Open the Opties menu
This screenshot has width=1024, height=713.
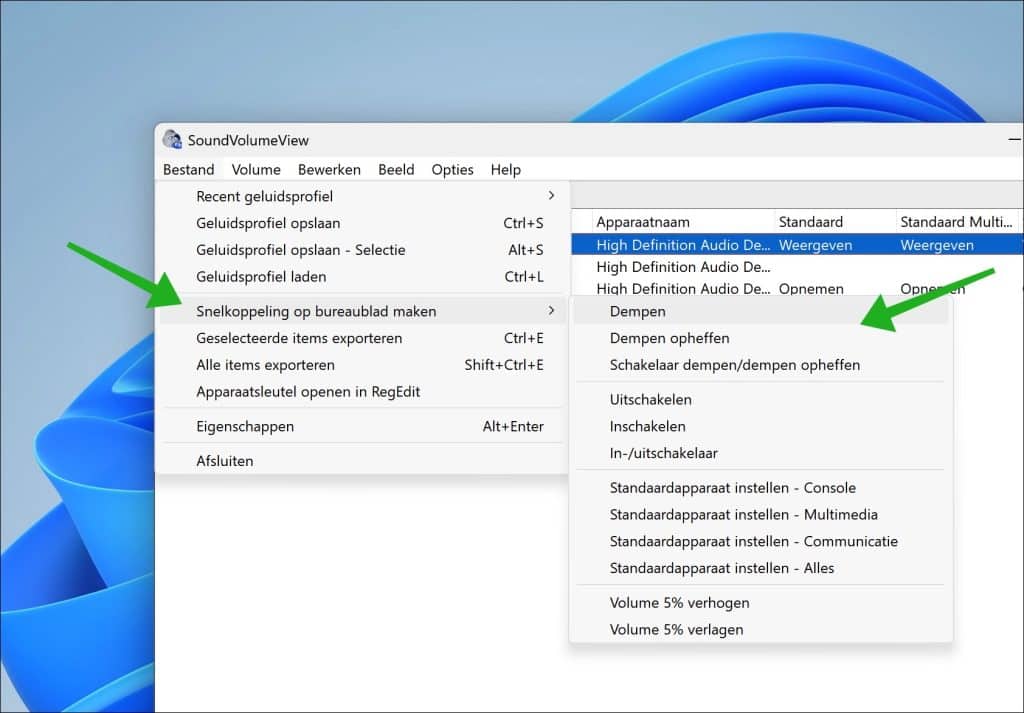[x=452, y=170]
